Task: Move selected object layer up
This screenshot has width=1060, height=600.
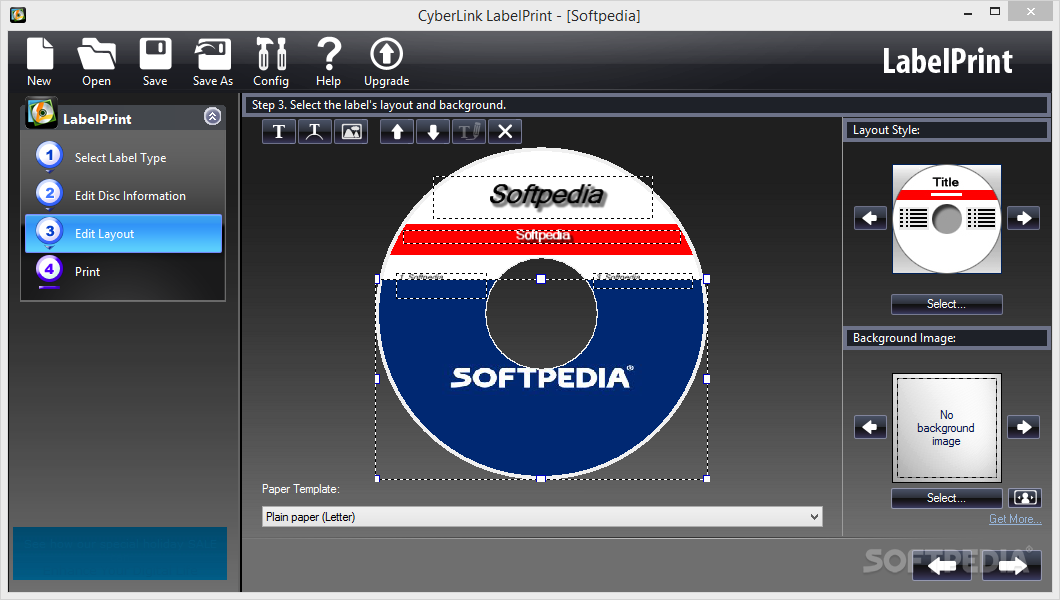Action: (397, 132)
